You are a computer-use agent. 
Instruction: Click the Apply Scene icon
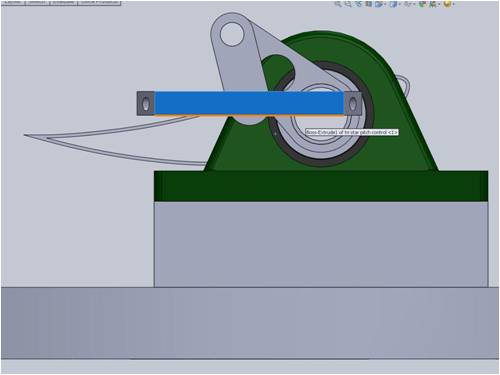[432, 4]
